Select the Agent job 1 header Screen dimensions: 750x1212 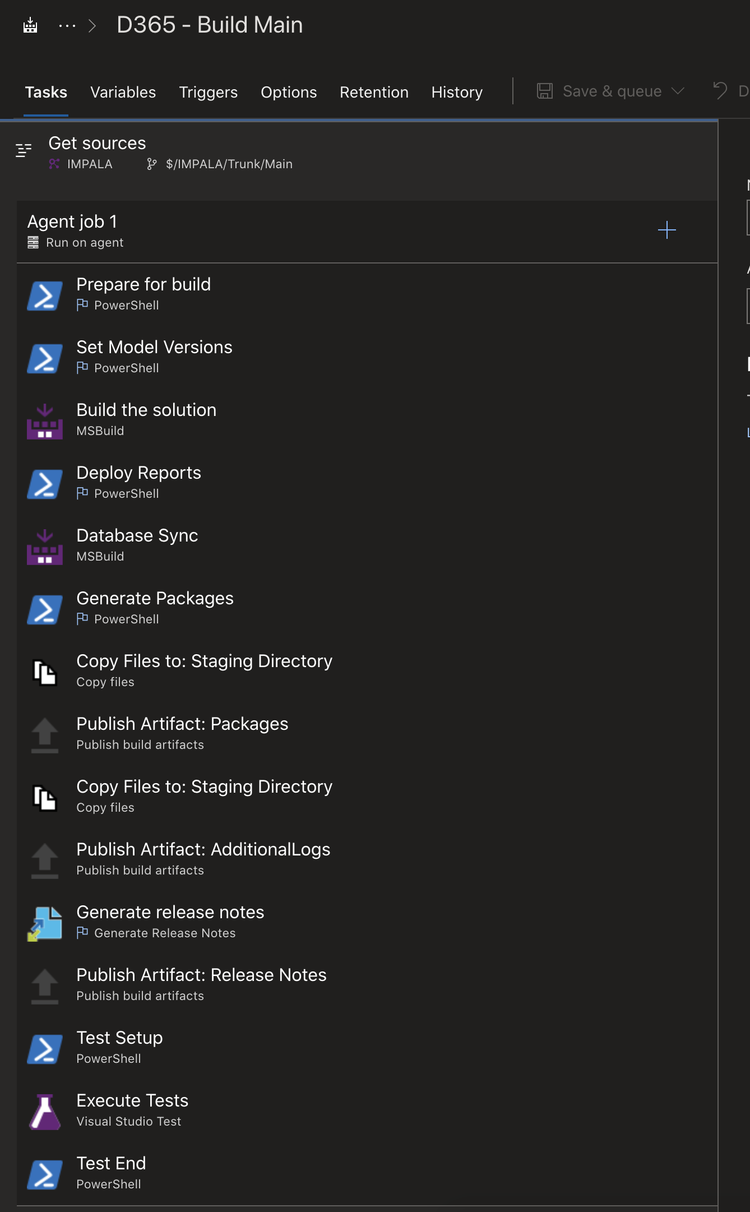[x=367, y=231]
